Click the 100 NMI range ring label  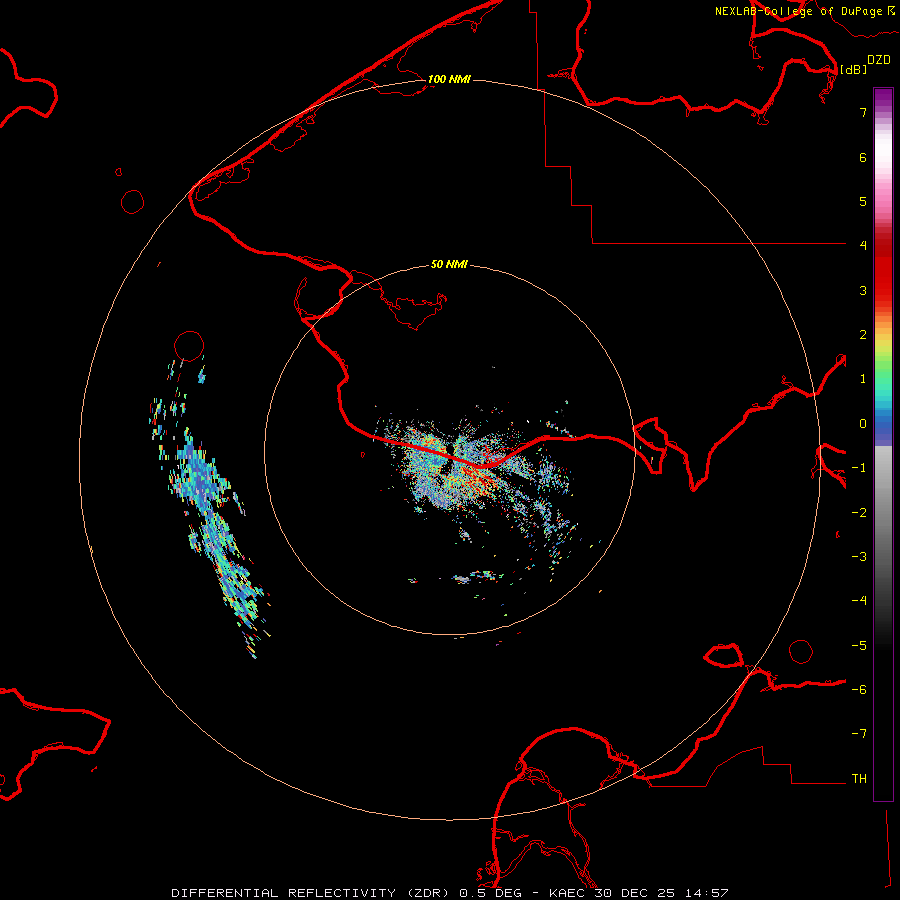(x=449, y=79)
